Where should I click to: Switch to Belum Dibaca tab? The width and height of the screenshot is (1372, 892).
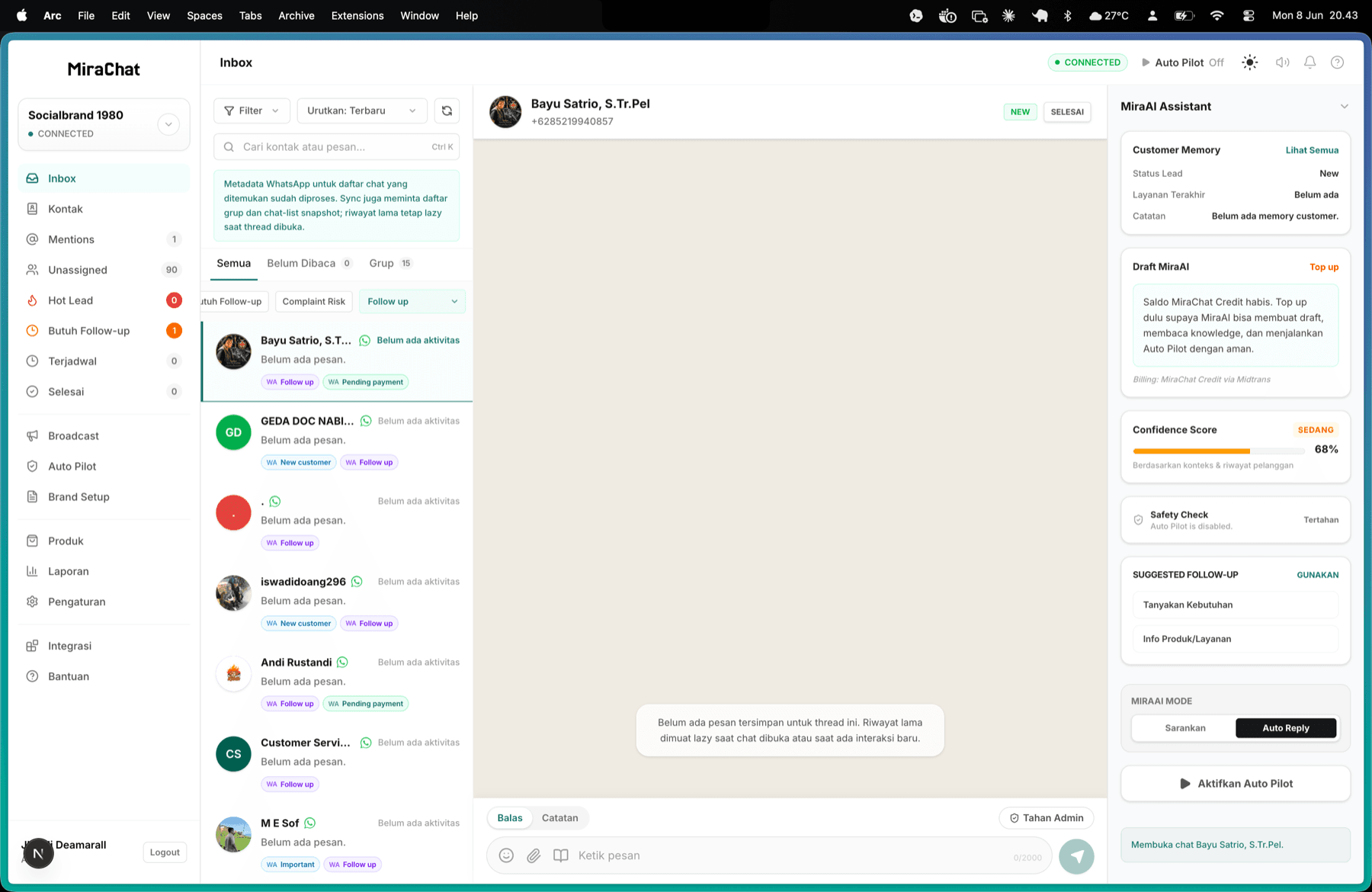(309, 264)
